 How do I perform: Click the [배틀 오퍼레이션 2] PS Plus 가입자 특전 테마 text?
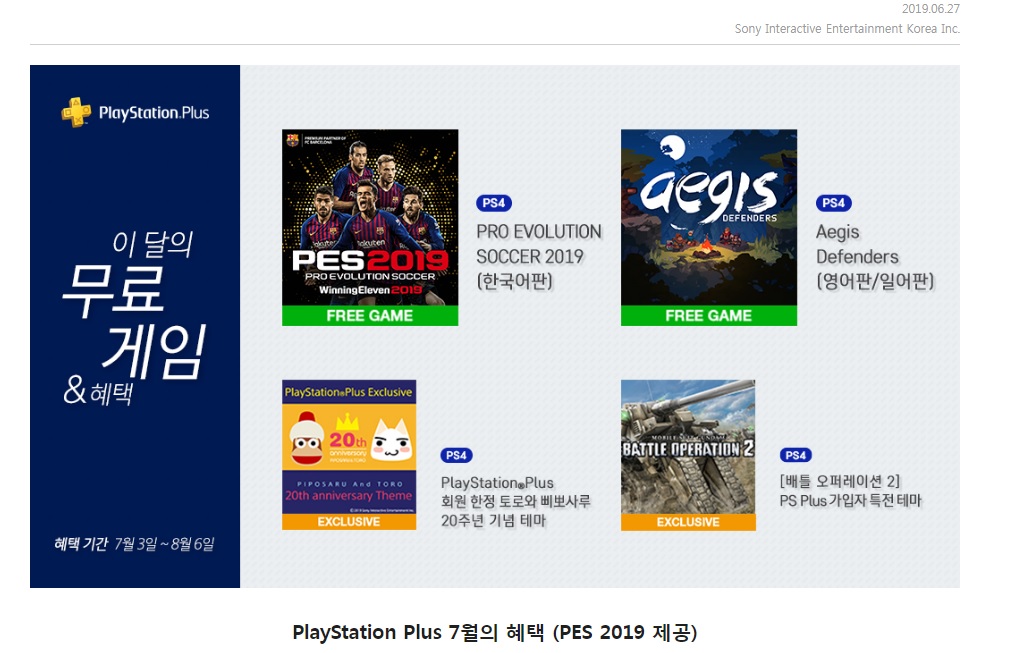(x=850, y=491)
